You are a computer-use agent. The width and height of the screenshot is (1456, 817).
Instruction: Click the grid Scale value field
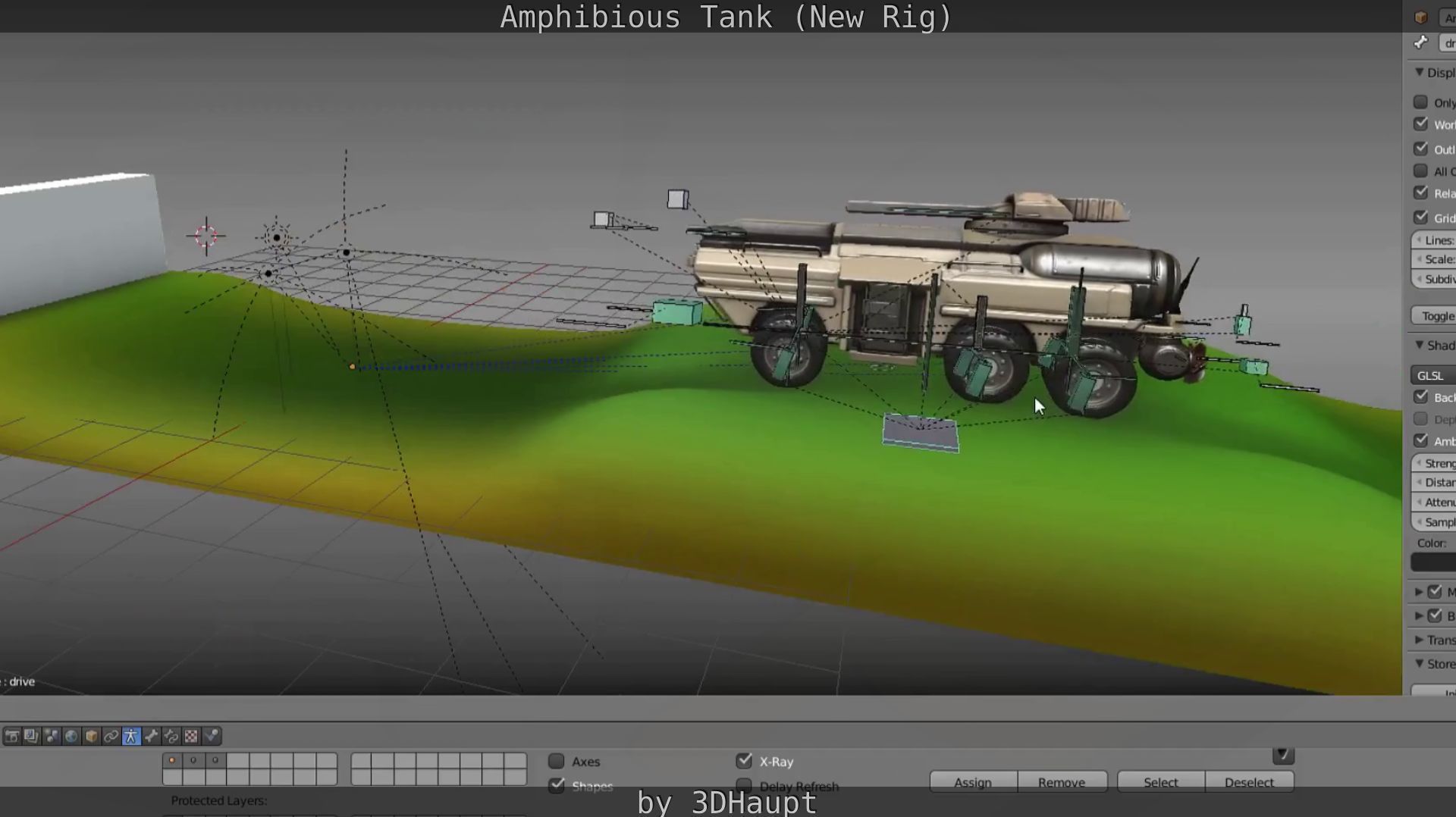tap(1433, 259)
